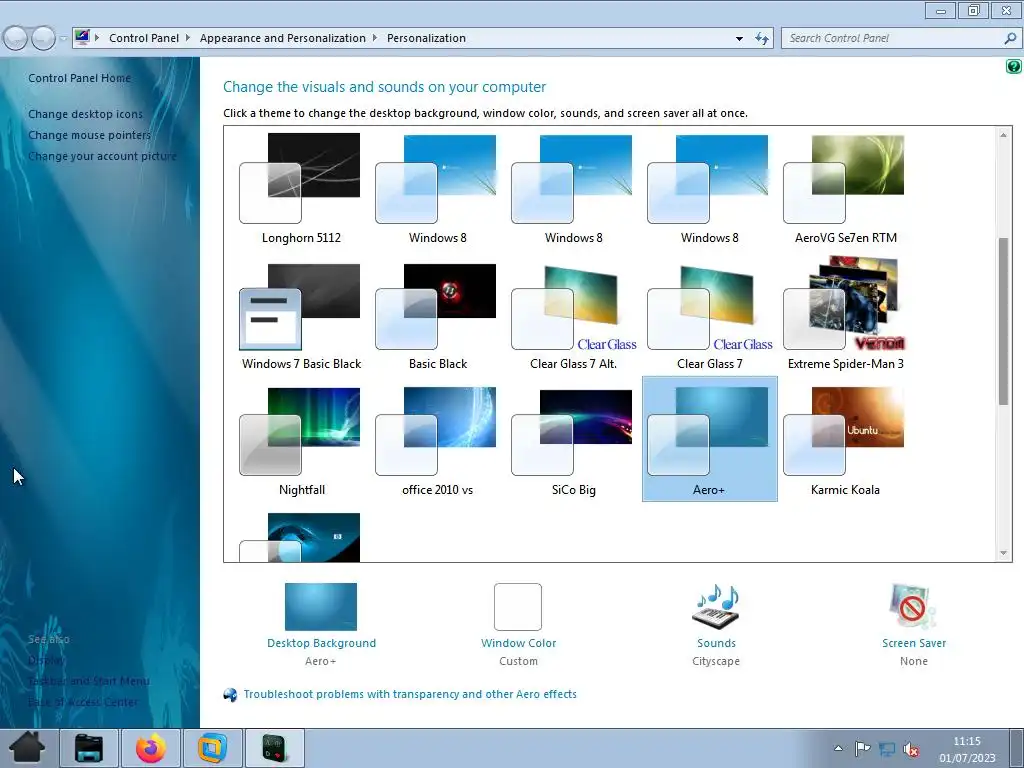
Task: Click the search magnifier icon
Action: 1010,39
